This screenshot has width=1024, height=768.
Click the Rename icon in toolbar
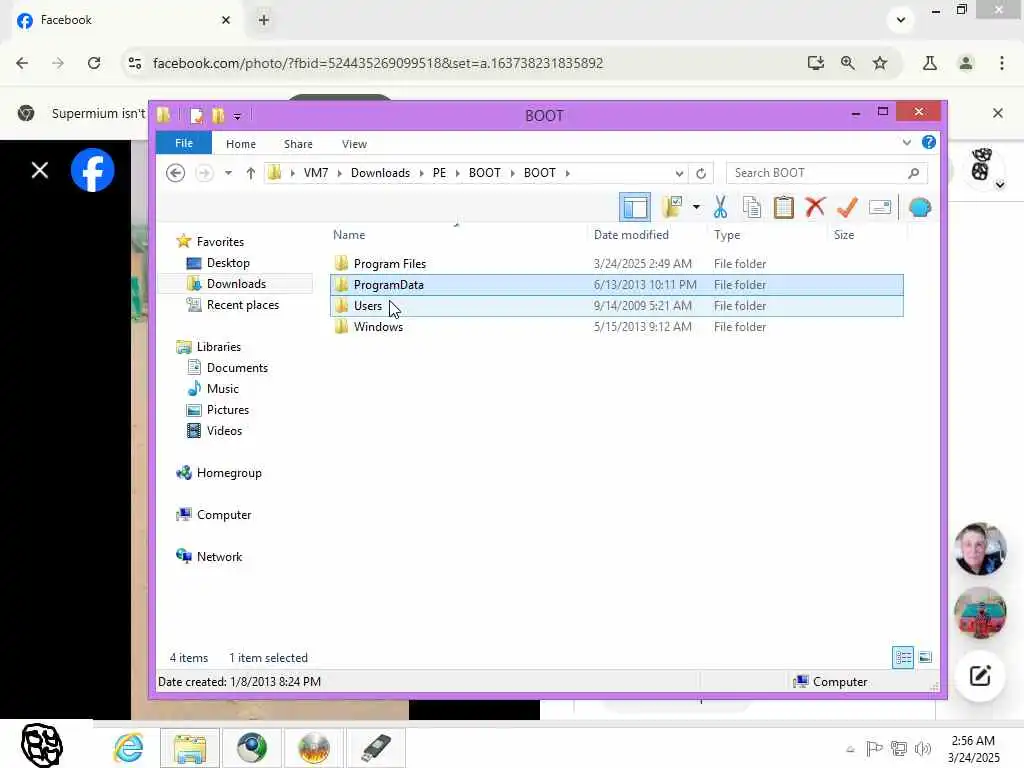[x=880, y=208]
